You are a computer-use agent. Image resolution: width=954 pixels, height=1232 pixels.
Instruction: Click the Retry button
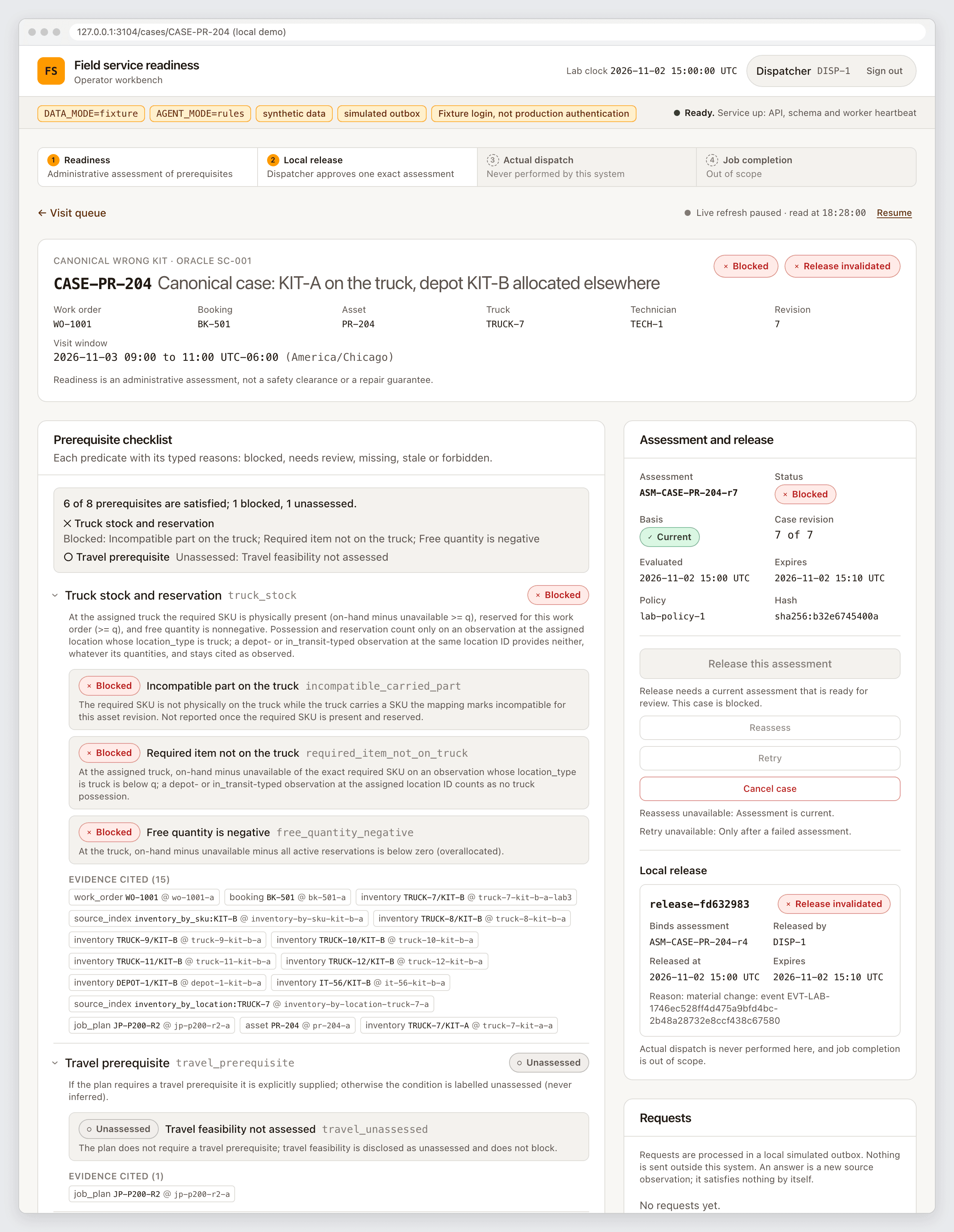pos(770,758)
